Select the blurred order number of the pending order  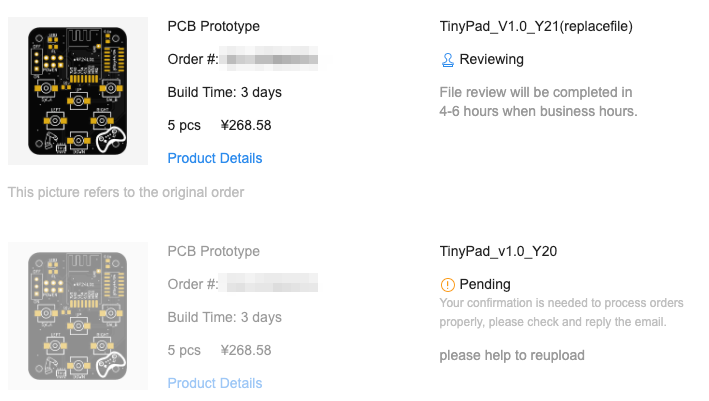coord(268,285)
